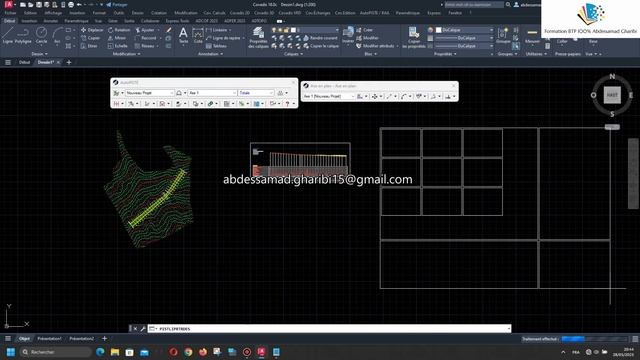Click the Partager share button
Image resolution: width=640 pixels, height=360 pixels.
[x=117, y=4]
